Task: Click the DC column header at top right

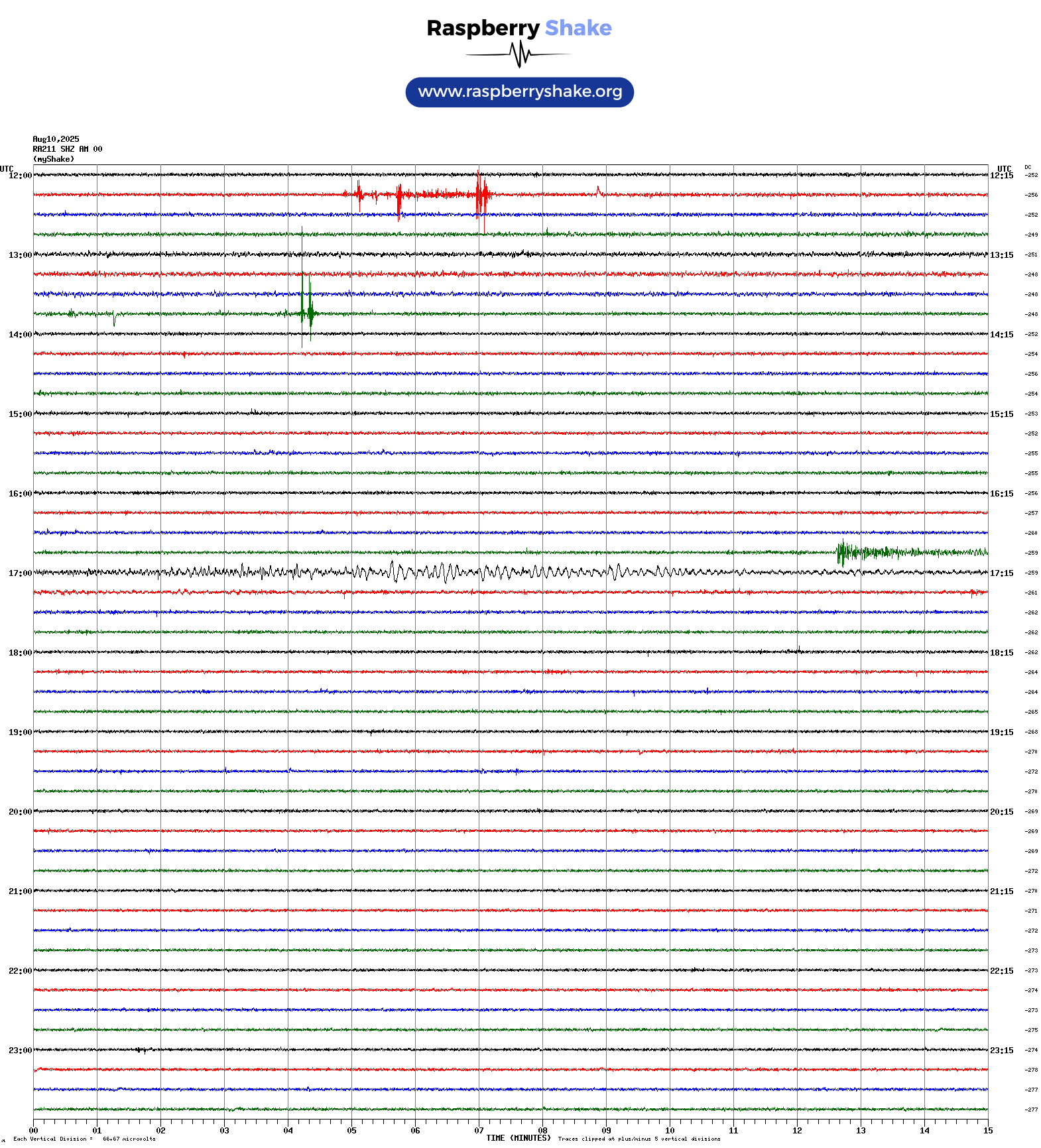Action: (x=1028, y=167)
